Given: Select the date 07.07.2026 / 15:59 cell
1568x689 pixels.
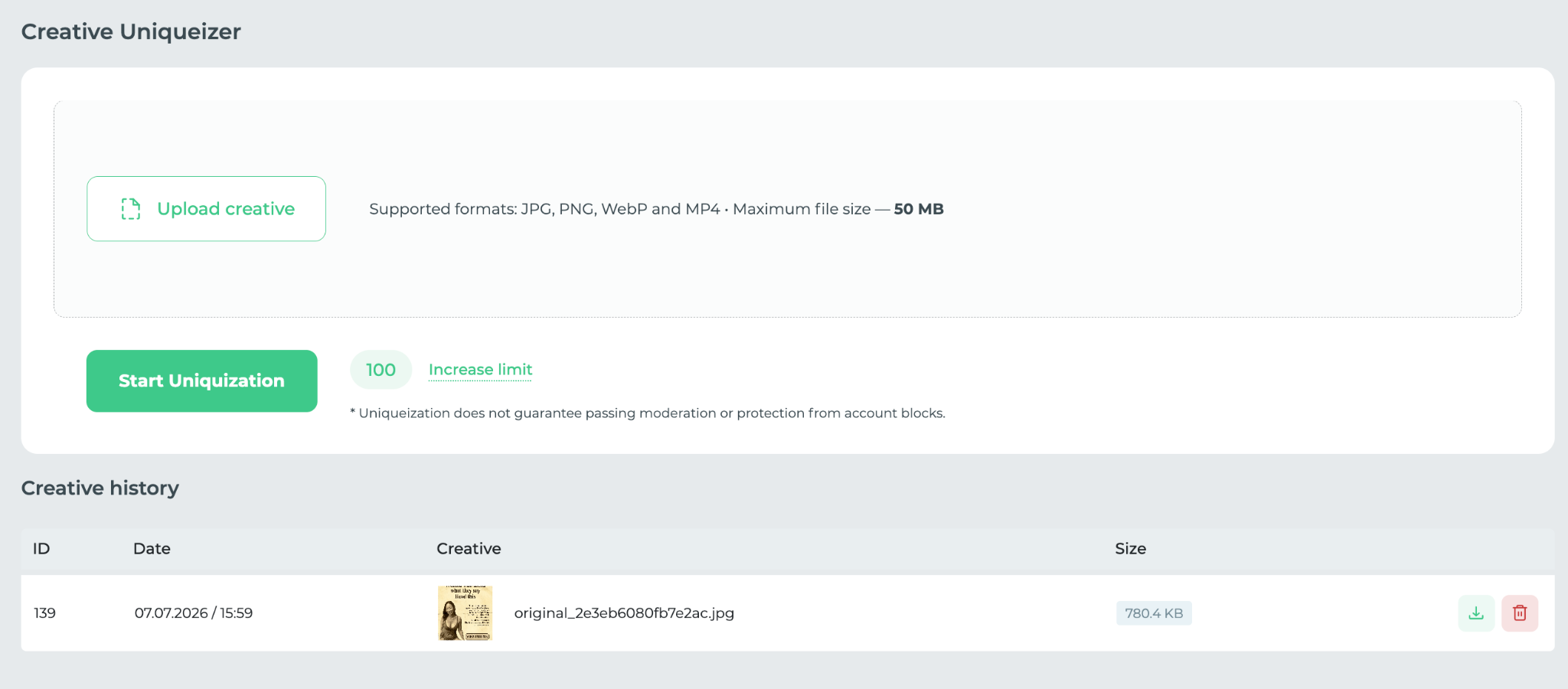Looking at the screenshot, I should click(194, 613).
